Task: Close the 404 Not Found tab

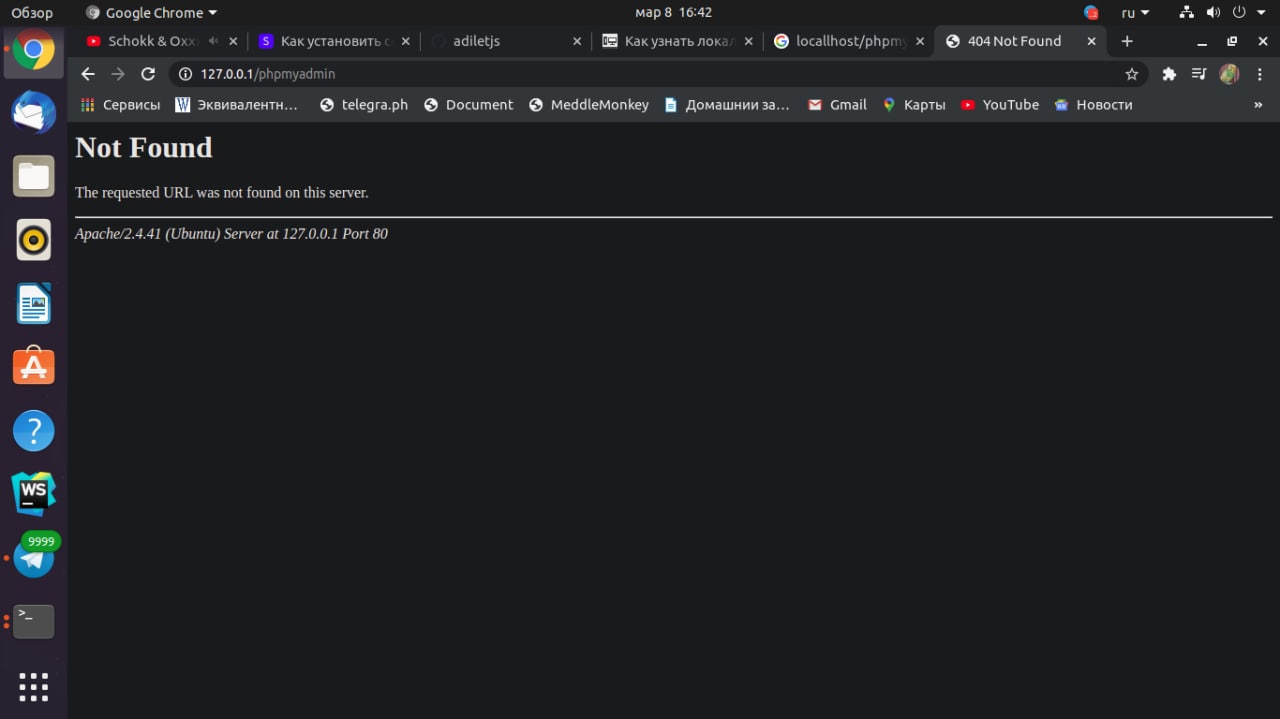Action: pos(1091,41)
